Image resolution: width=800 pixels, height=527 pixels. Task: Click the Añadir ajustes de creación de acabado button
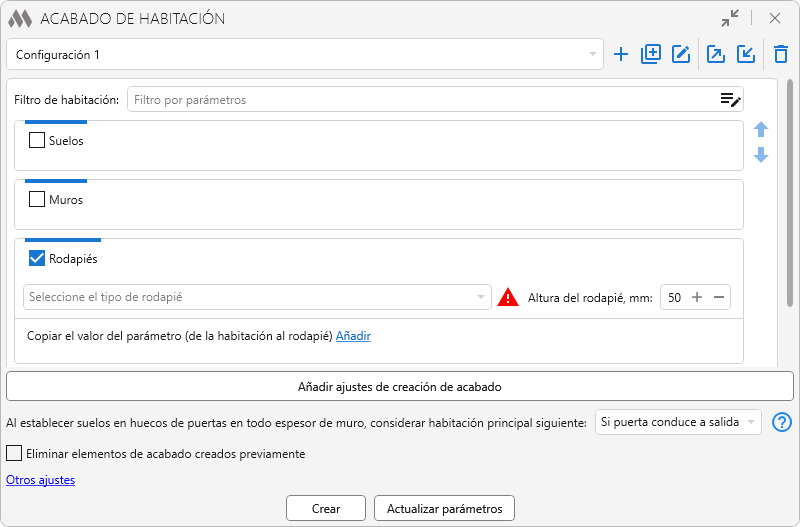coord(399,386)
